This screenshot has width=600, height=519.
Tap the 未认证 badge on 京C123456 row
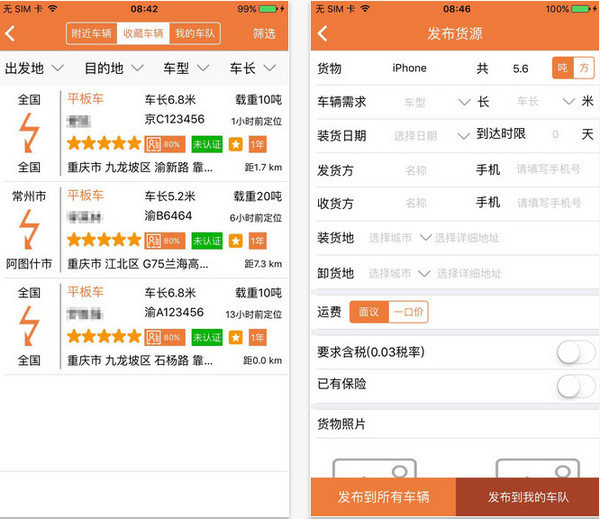point(207,144)
